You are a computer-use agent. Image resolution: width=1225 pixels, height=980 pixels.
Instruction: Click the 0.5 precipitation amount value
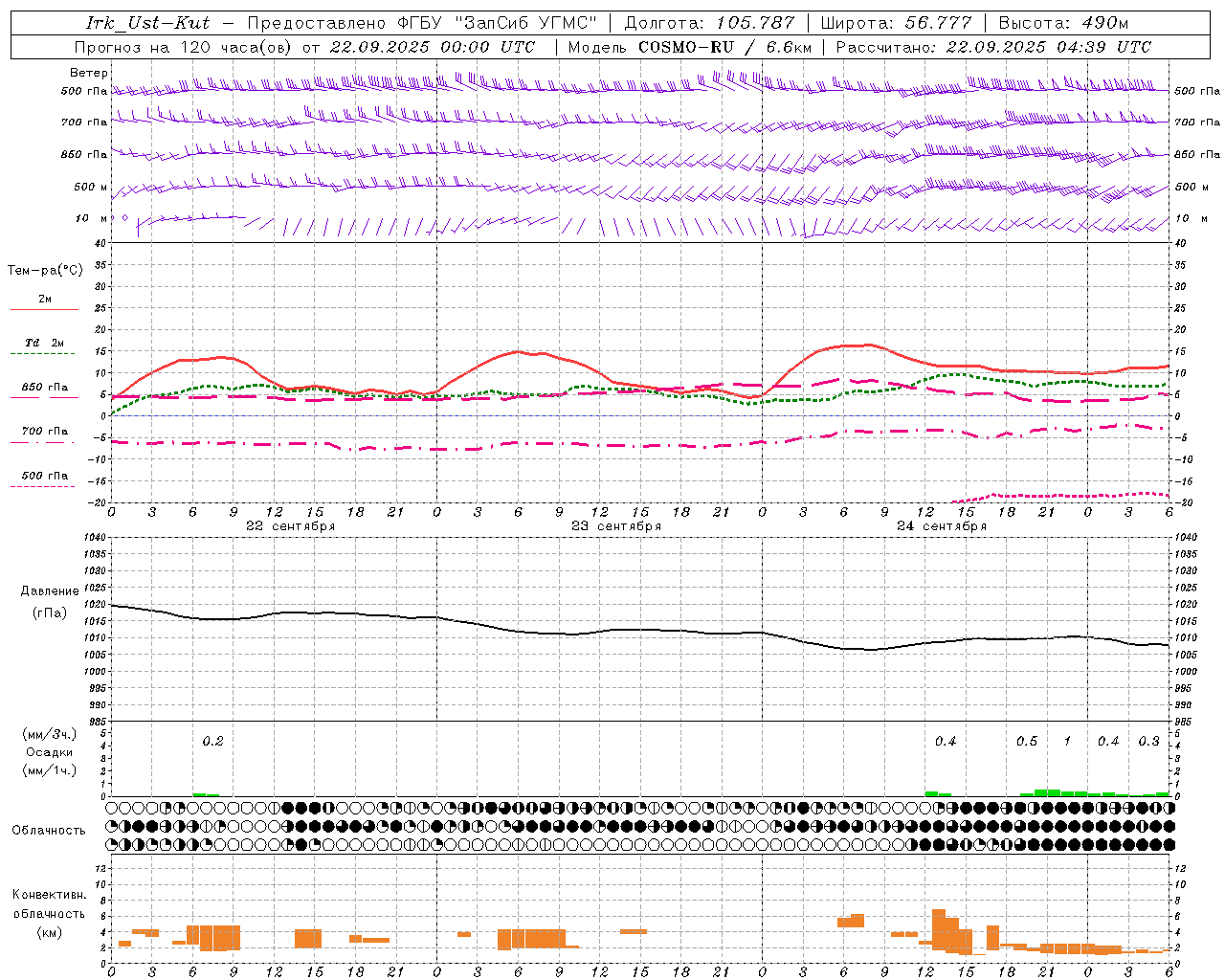tap(1026, 741)
